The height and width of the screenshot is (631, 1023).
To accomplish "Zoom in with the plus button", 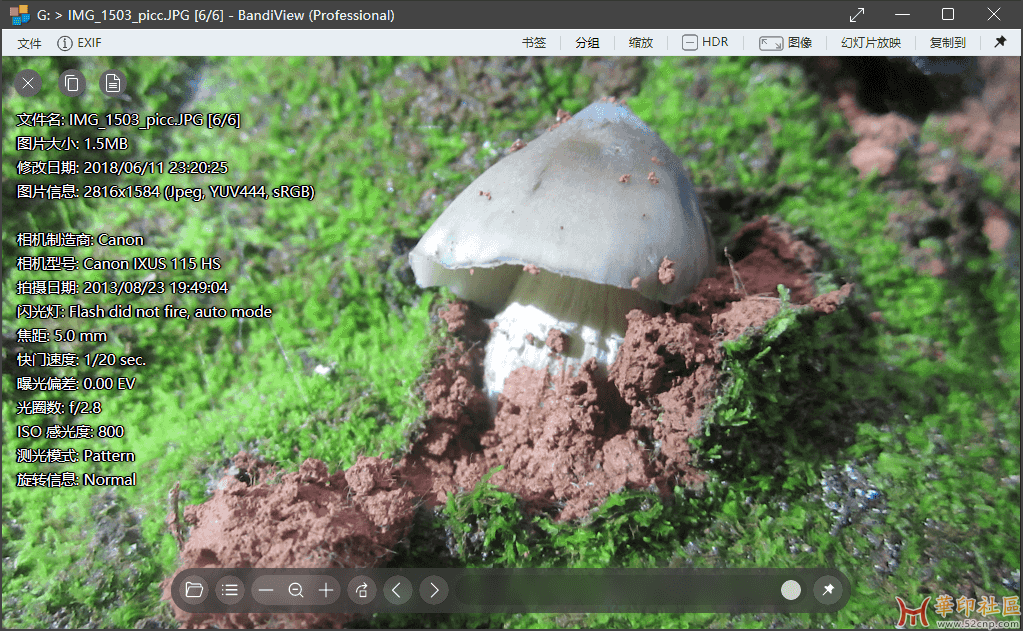I will tap(326, 591).
